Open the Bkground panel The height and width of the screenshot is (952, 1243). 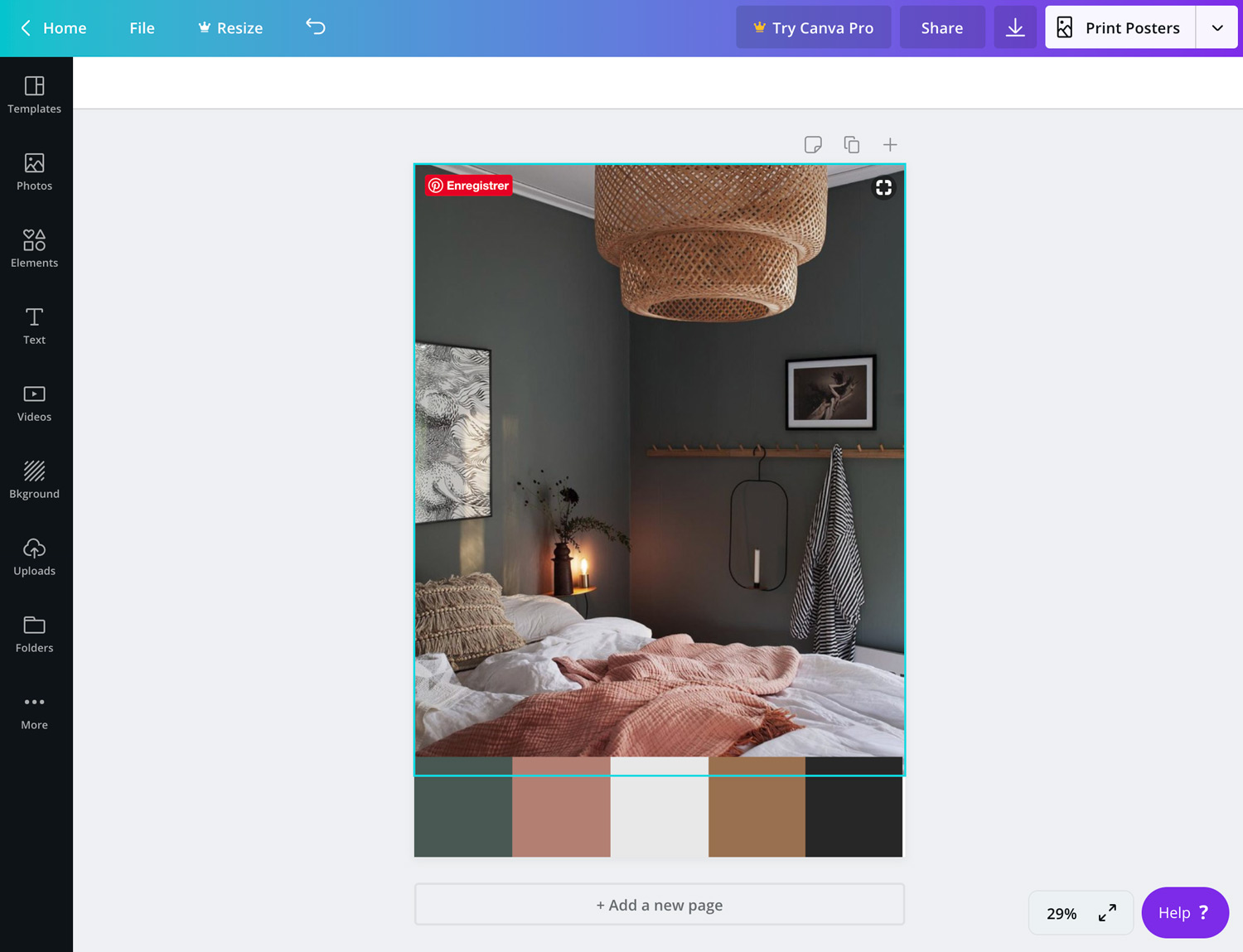pyautogui.click(x=34, y=479)
